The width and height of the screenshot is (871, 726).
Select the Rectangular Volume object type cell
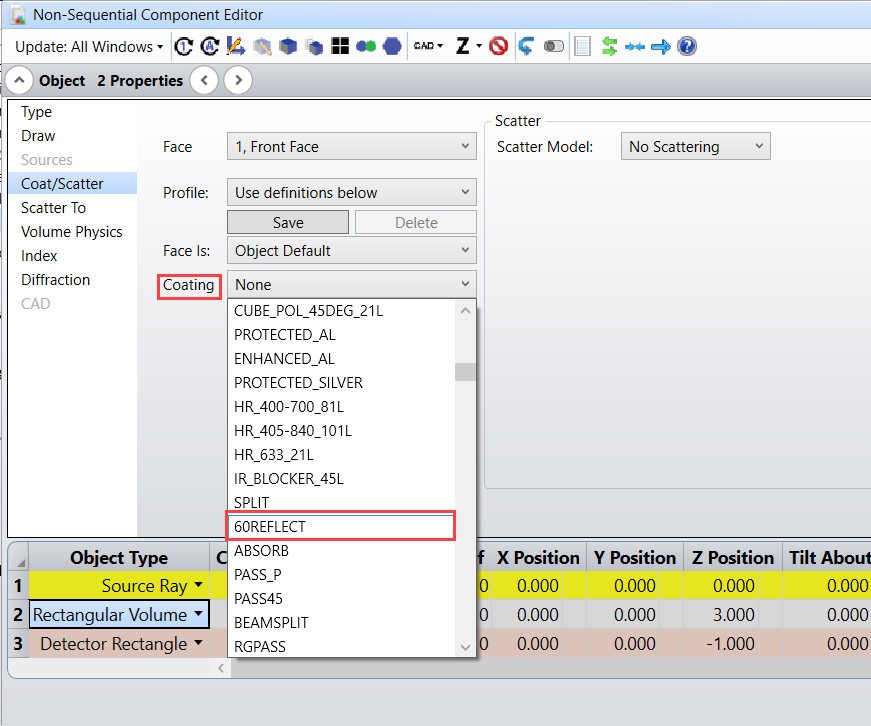coord(118,614)
